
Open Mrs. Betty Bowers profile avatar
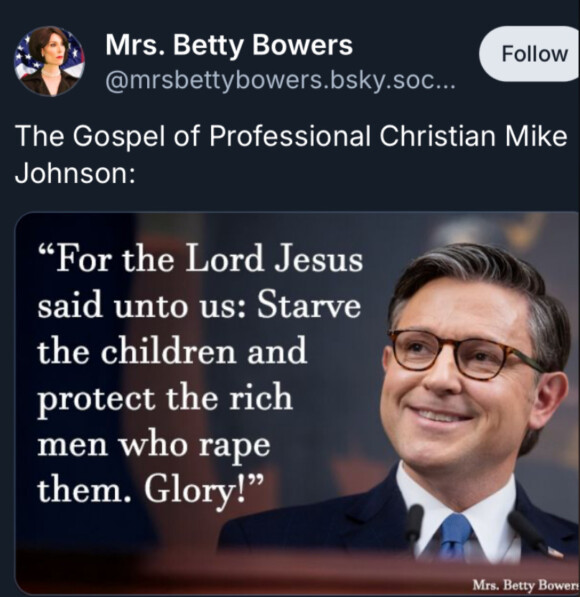pyautogui.click(x=49, y=61)
